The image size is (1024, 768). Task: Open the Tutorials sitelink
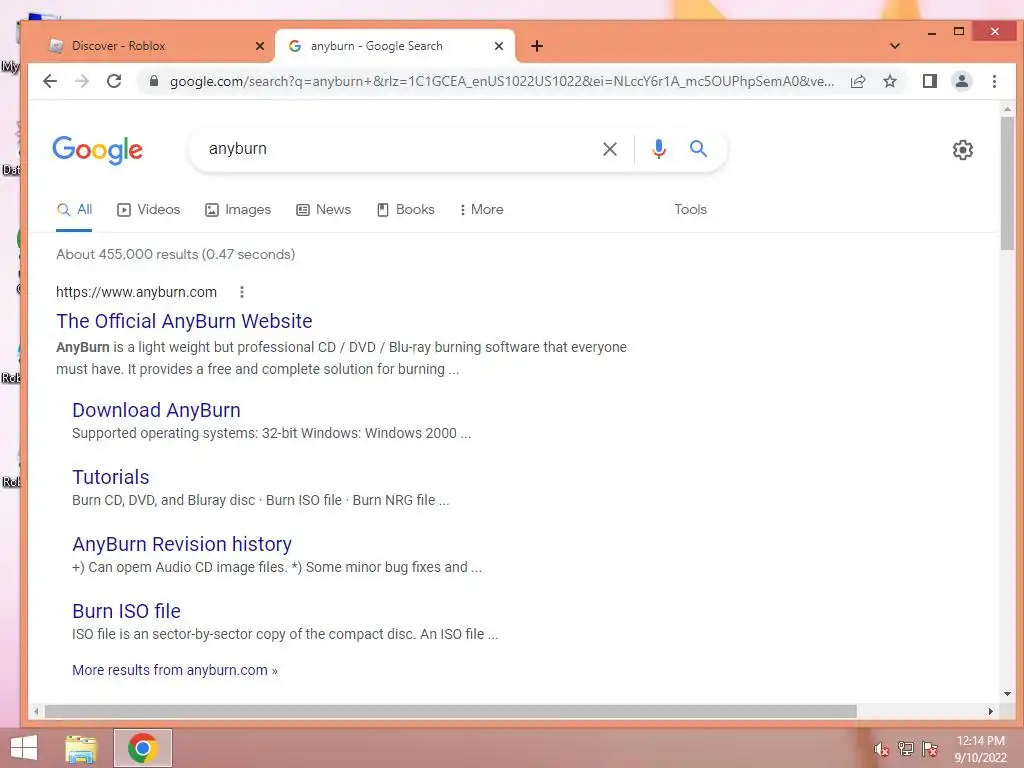pyautogui.click(x=110, y=477)
